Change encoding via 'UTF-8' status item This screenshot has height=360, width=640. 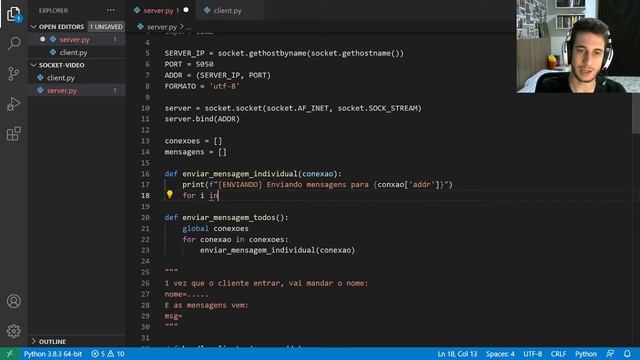[x=533, y=354]
